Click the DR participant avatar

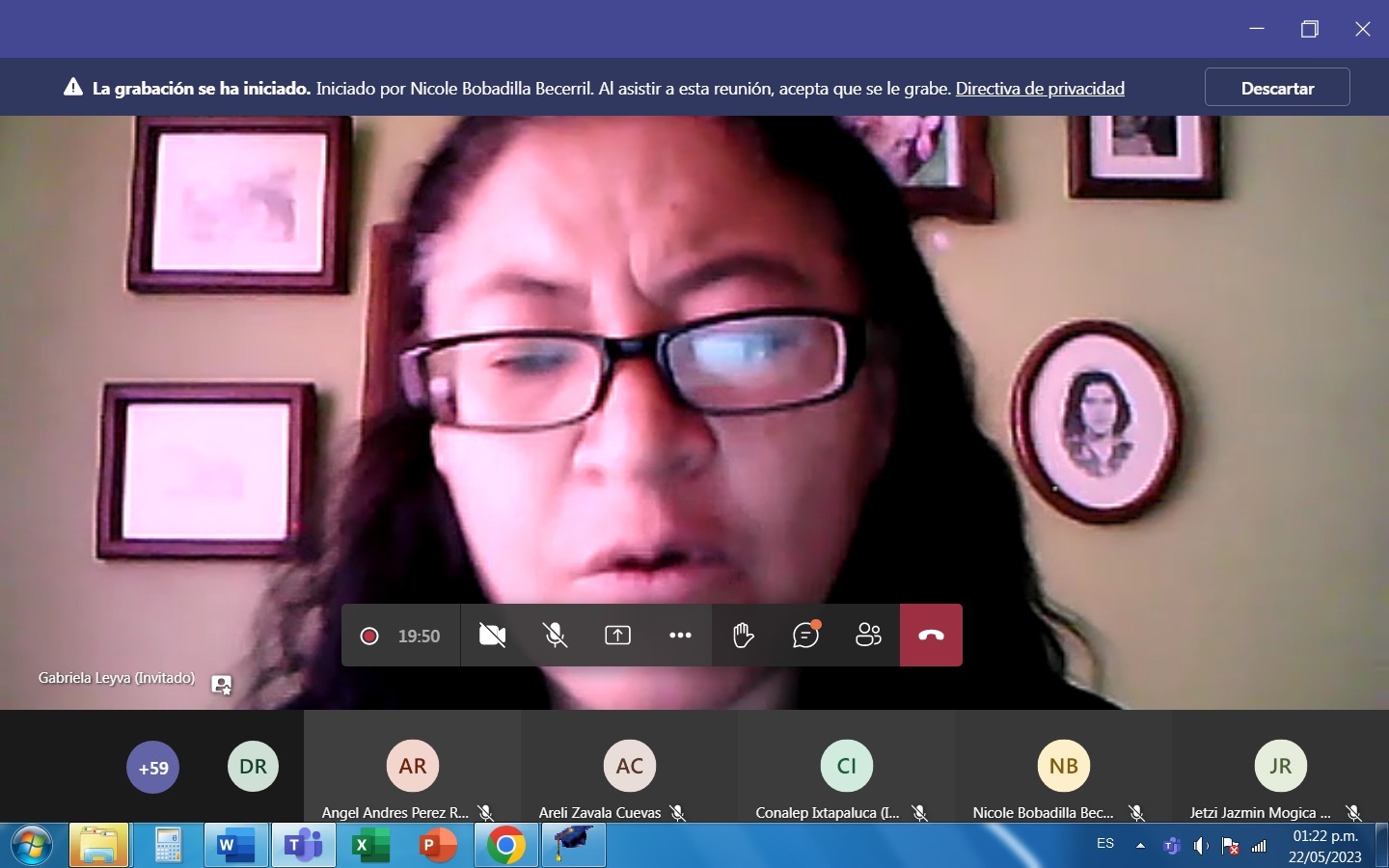(253, 767)
